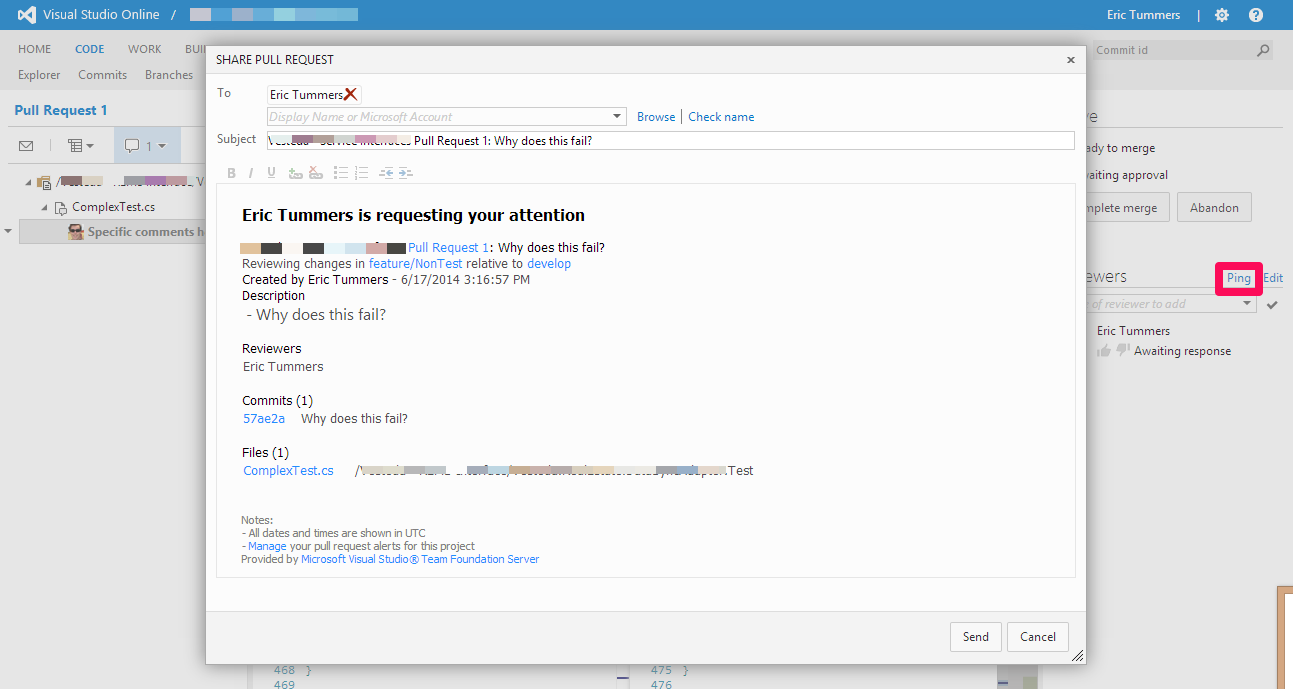Click the Check name link
Viewport: 1293px width, 689px height.
(x=721, y=117)
